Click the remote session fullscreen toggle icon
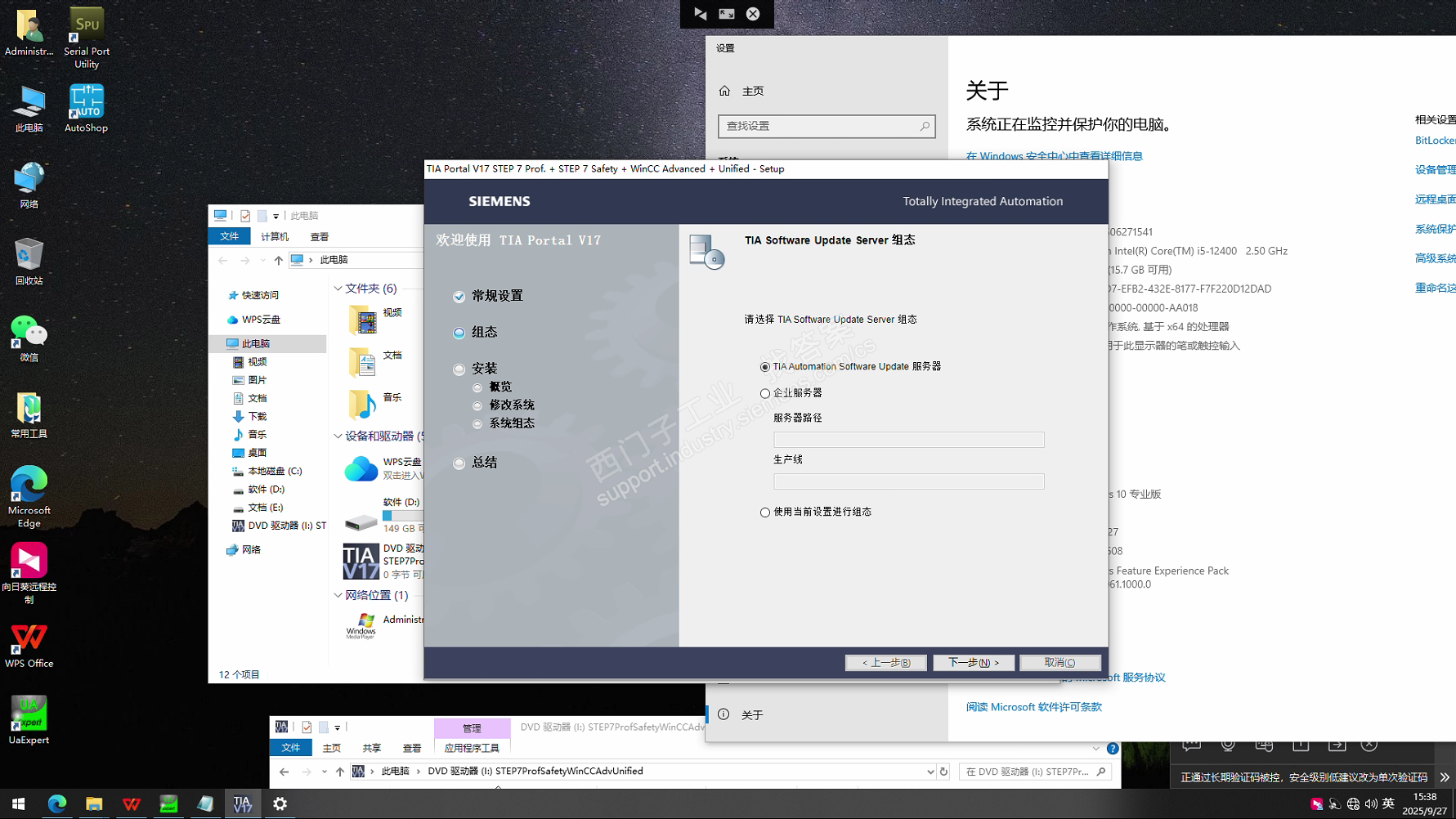Screen dimensions: 1456x819 click(727, 14)
